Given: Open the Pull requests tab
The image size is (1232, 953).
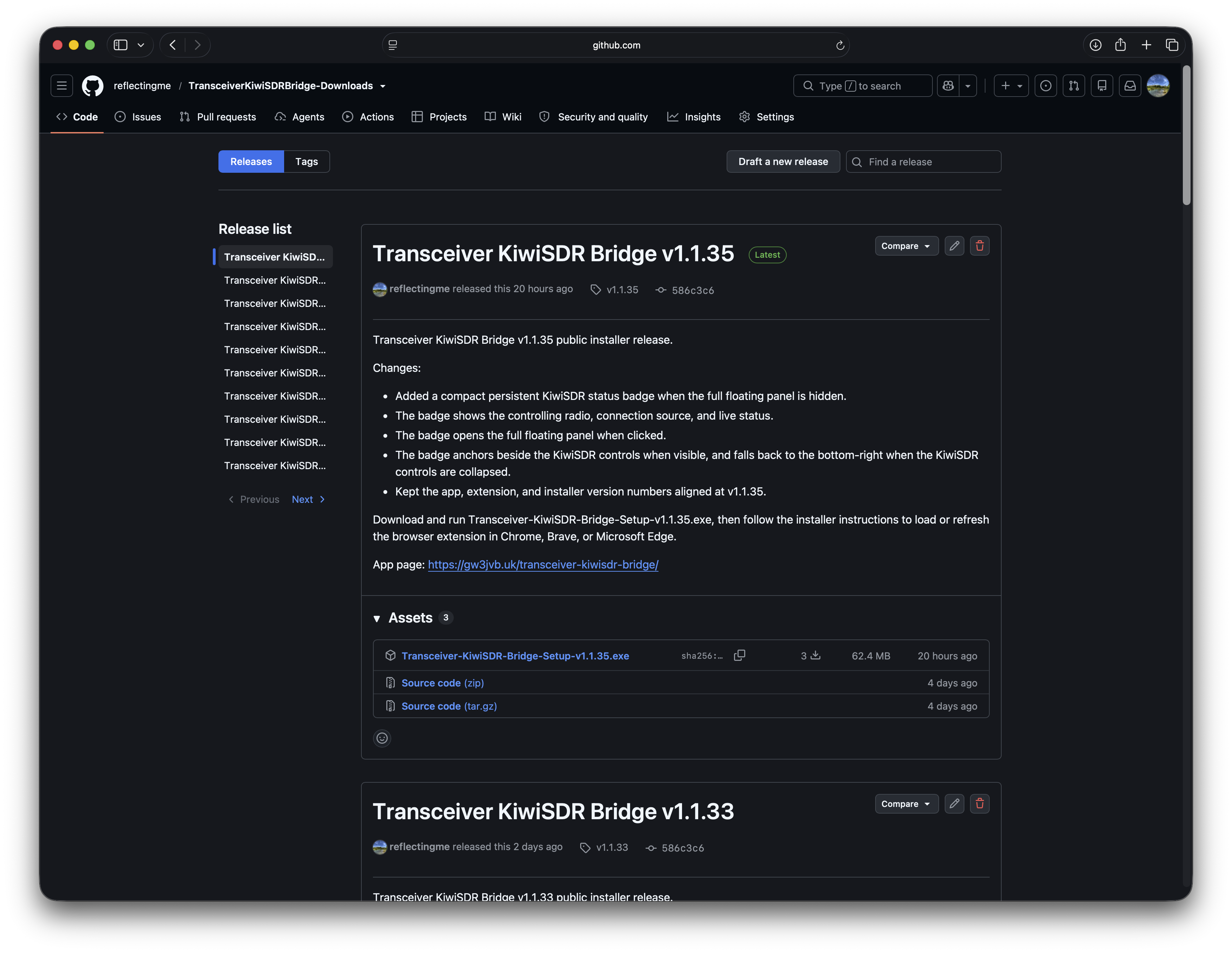Looking at the screenshot, I should [218, 117].
